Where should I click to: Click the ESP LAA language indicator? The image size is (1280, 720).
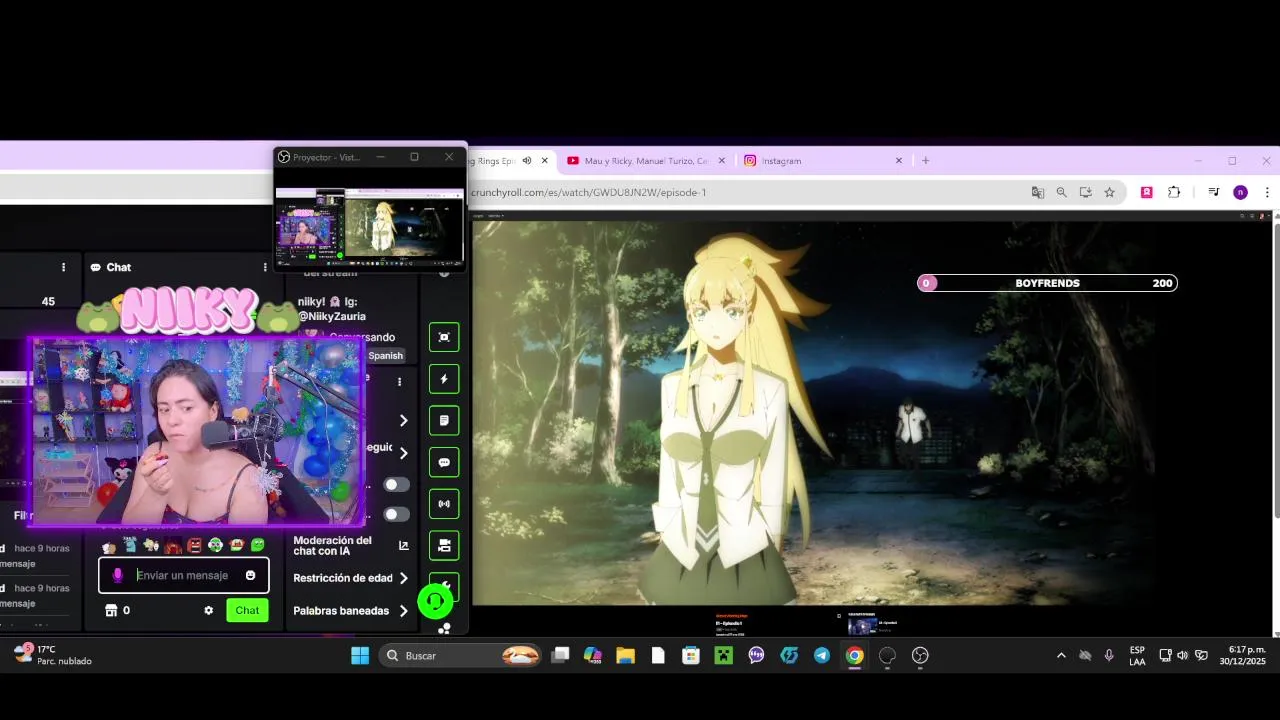tap(1137, 655)
